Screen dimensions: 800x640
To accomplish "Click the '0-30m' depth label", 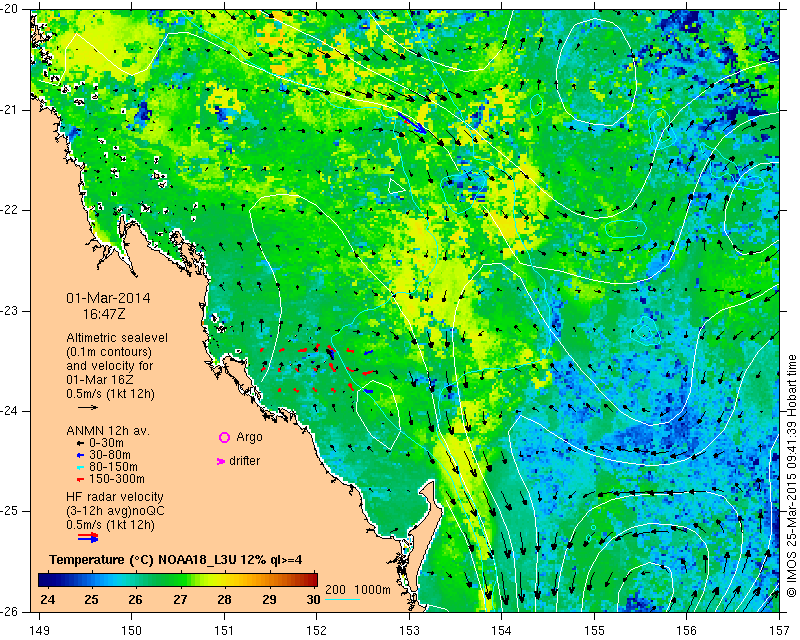I will 107,443.
